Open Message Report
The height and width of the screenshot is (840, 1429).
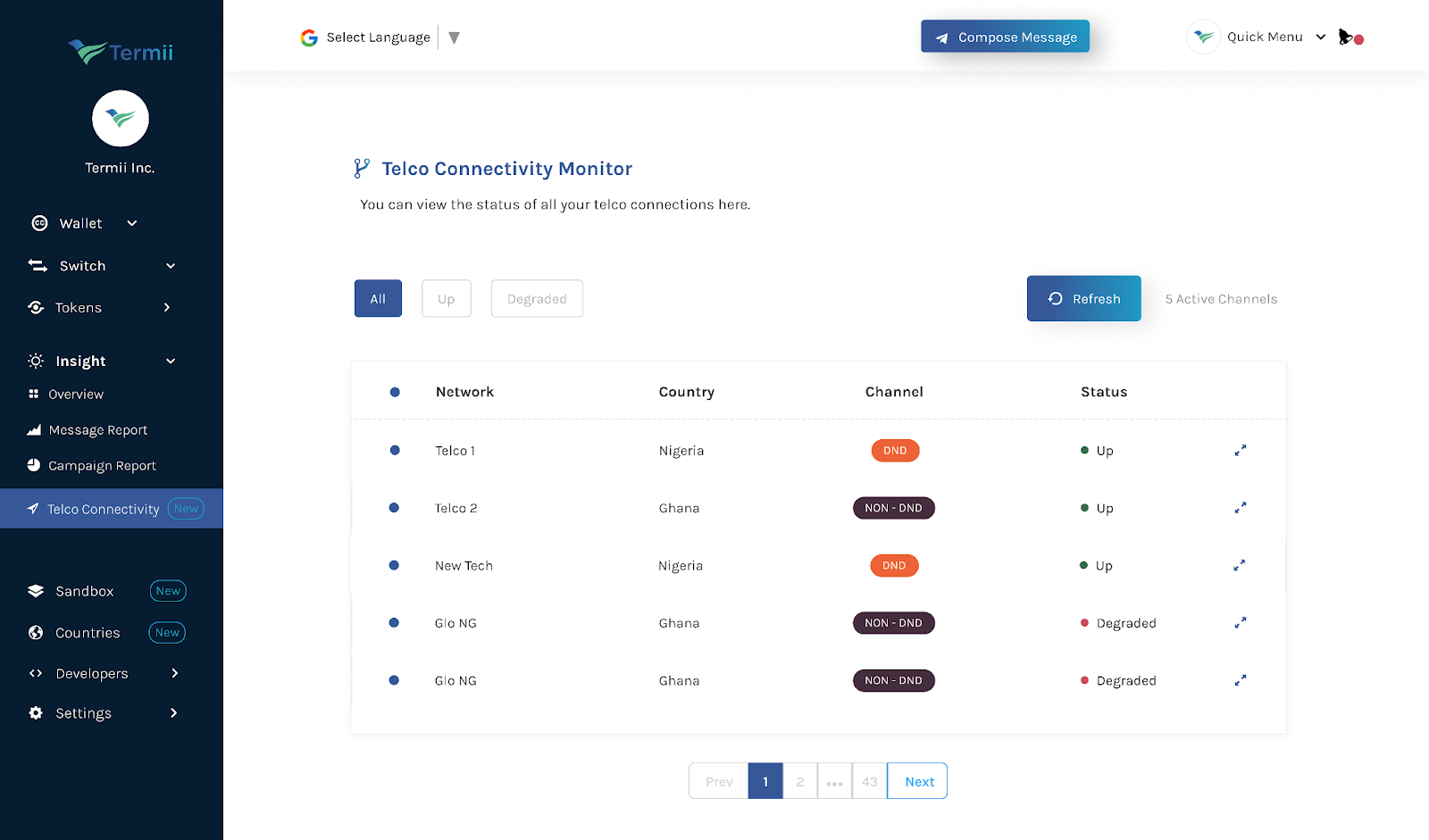[x=98, y=430]
